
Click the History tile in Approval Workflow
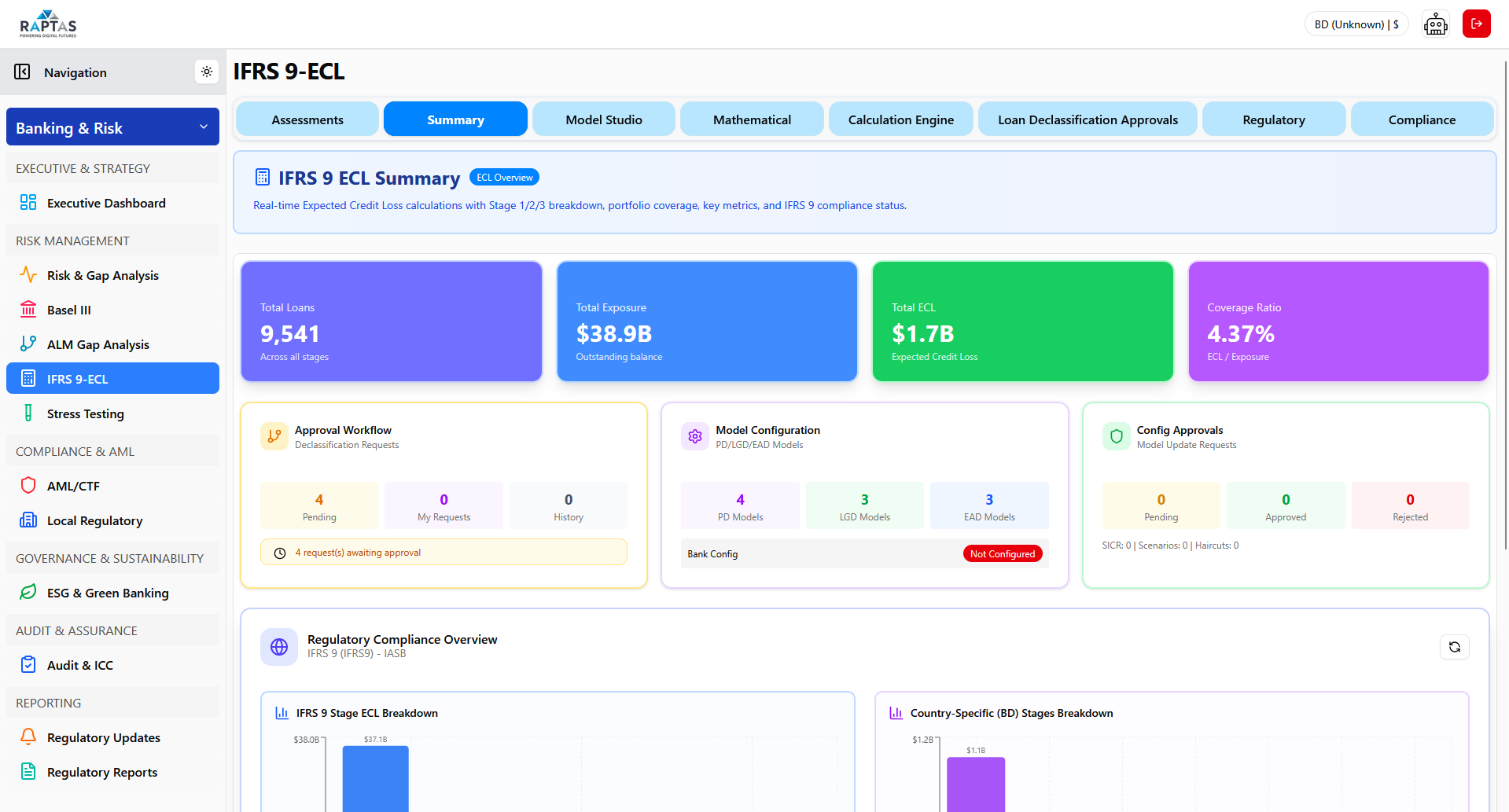569,505
